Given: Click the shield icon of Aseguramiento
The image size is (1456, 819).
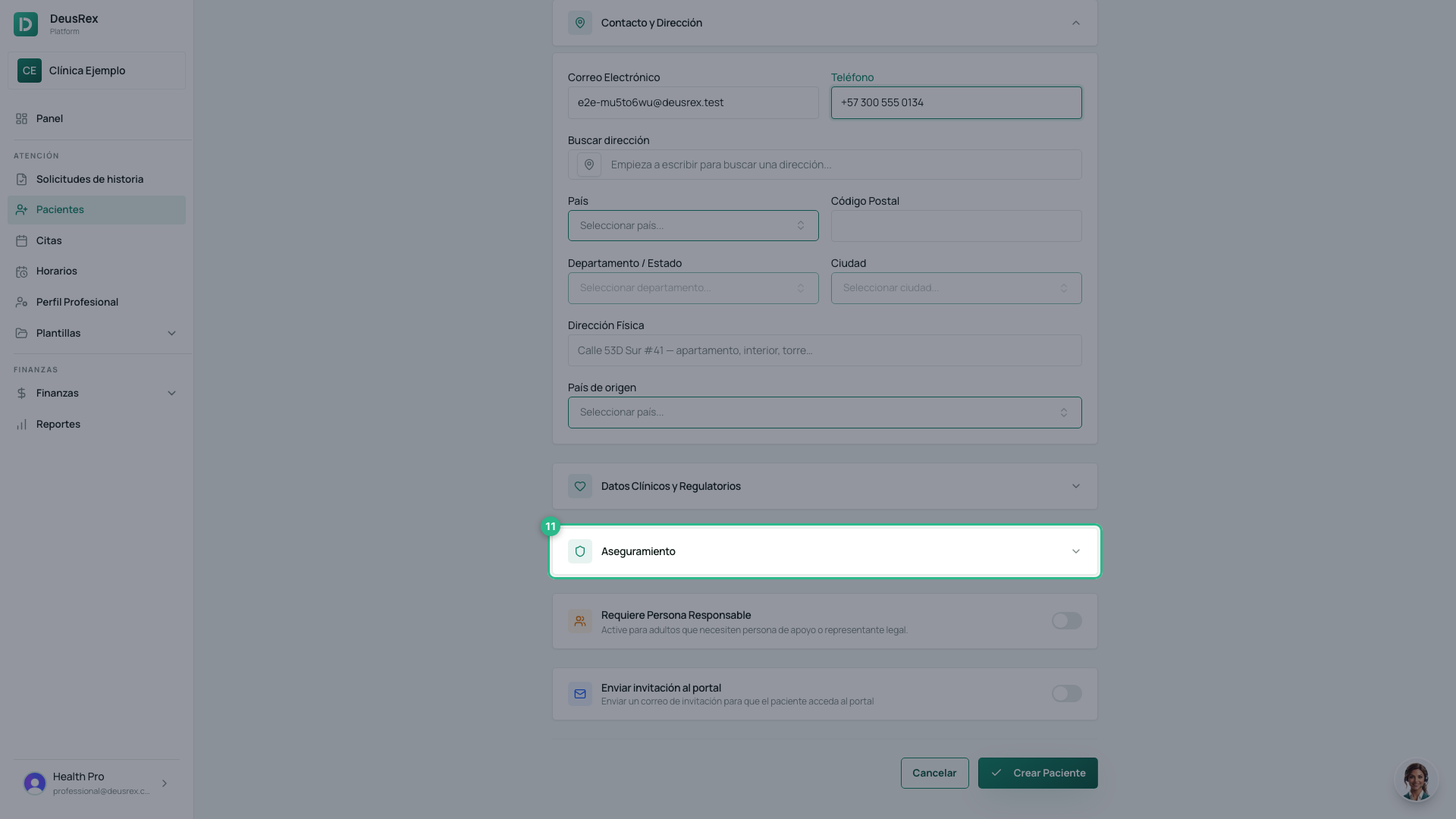Looking at the screenshot, I should click(580, 551).
